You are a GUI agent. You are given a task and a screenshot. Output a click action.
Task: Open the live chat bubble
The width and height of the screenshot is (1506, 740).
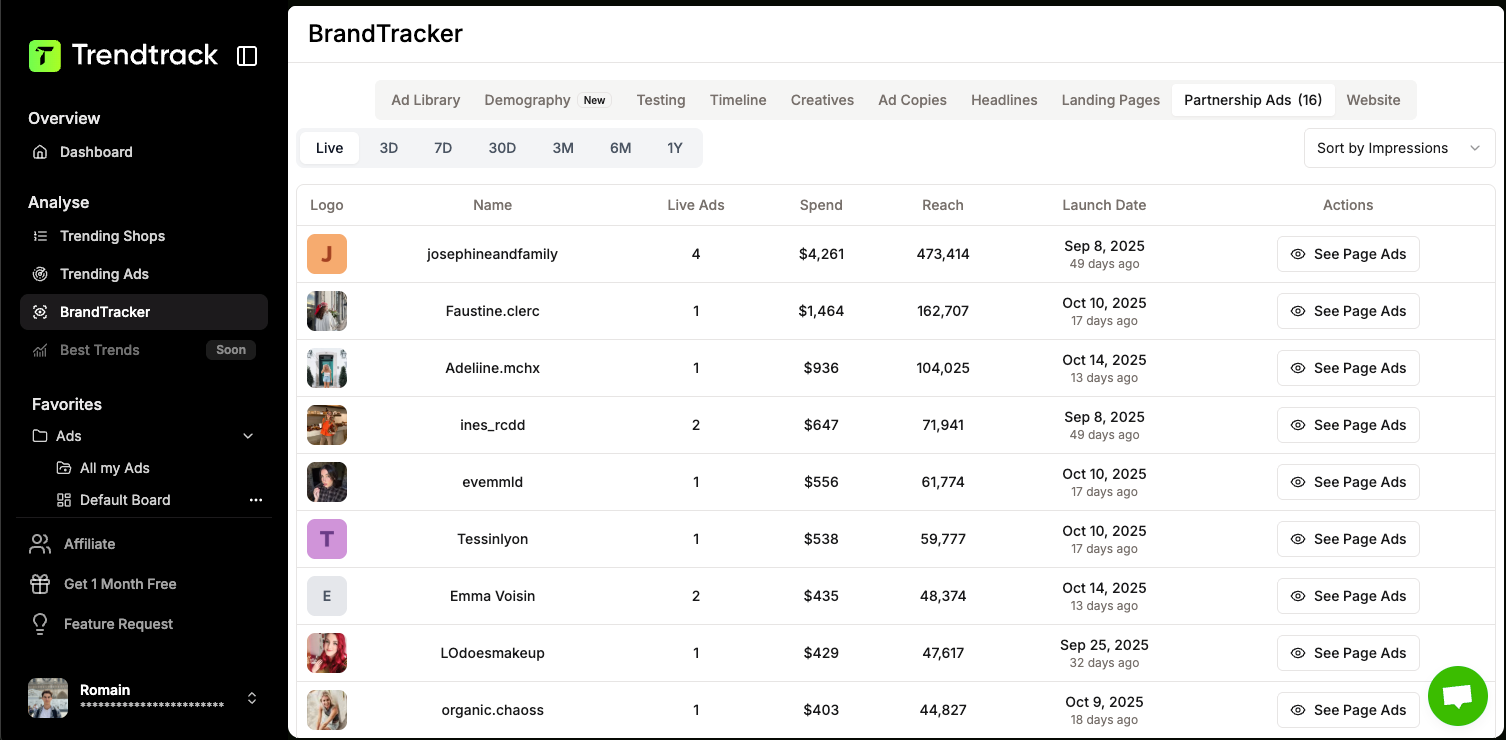[x=1458, y=696]
